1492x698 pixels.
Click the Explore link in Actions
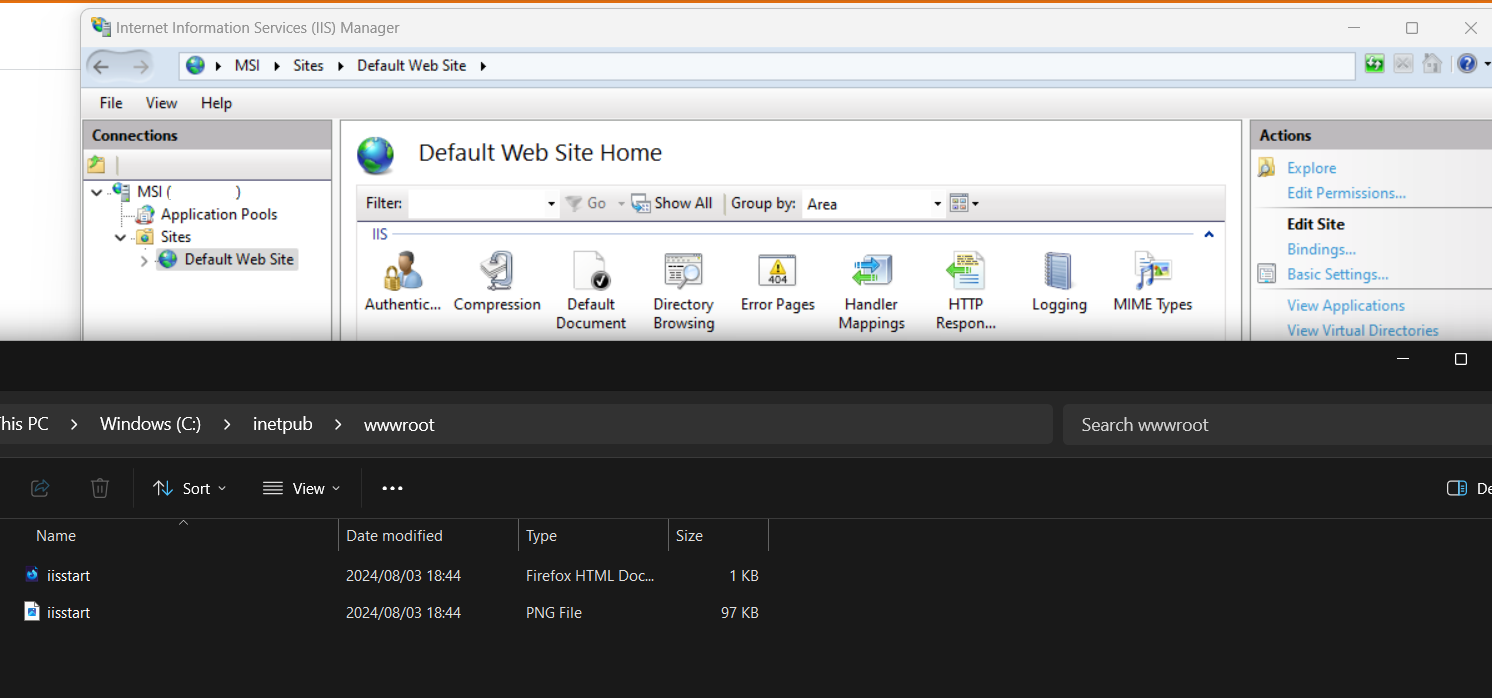(1311, 168)
